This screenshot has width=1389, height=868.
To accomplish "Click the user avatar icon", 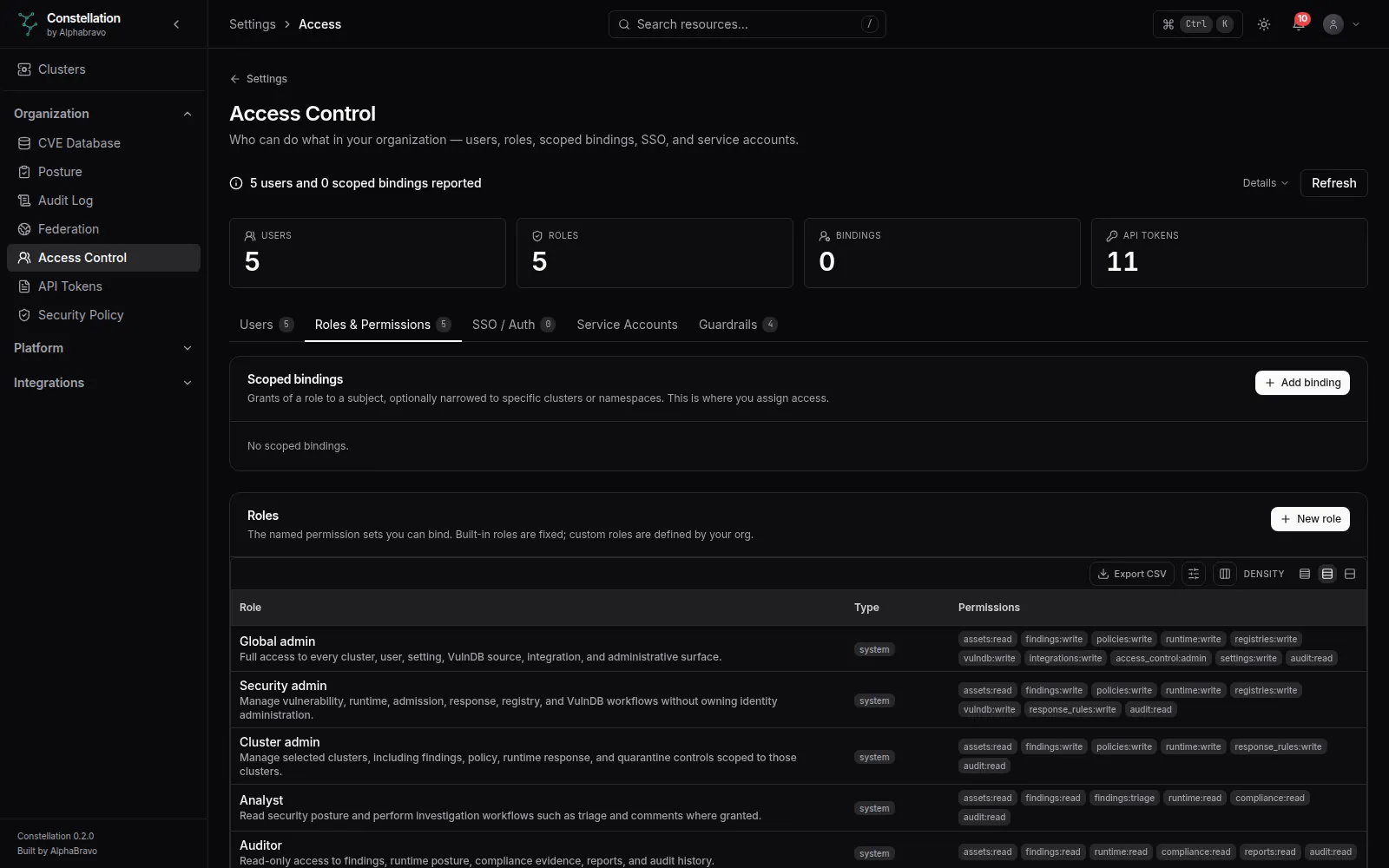I will (1333, 24).
